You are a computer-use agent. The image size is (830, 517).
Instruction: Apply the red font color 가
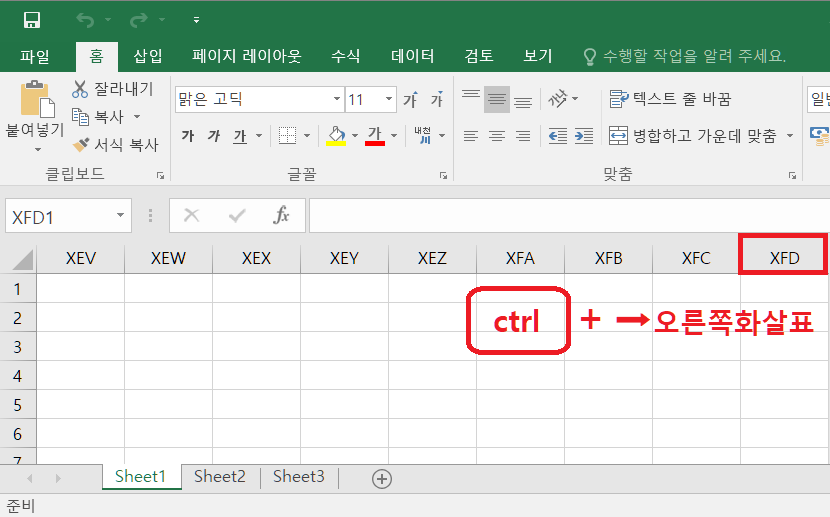pos(375,136)
